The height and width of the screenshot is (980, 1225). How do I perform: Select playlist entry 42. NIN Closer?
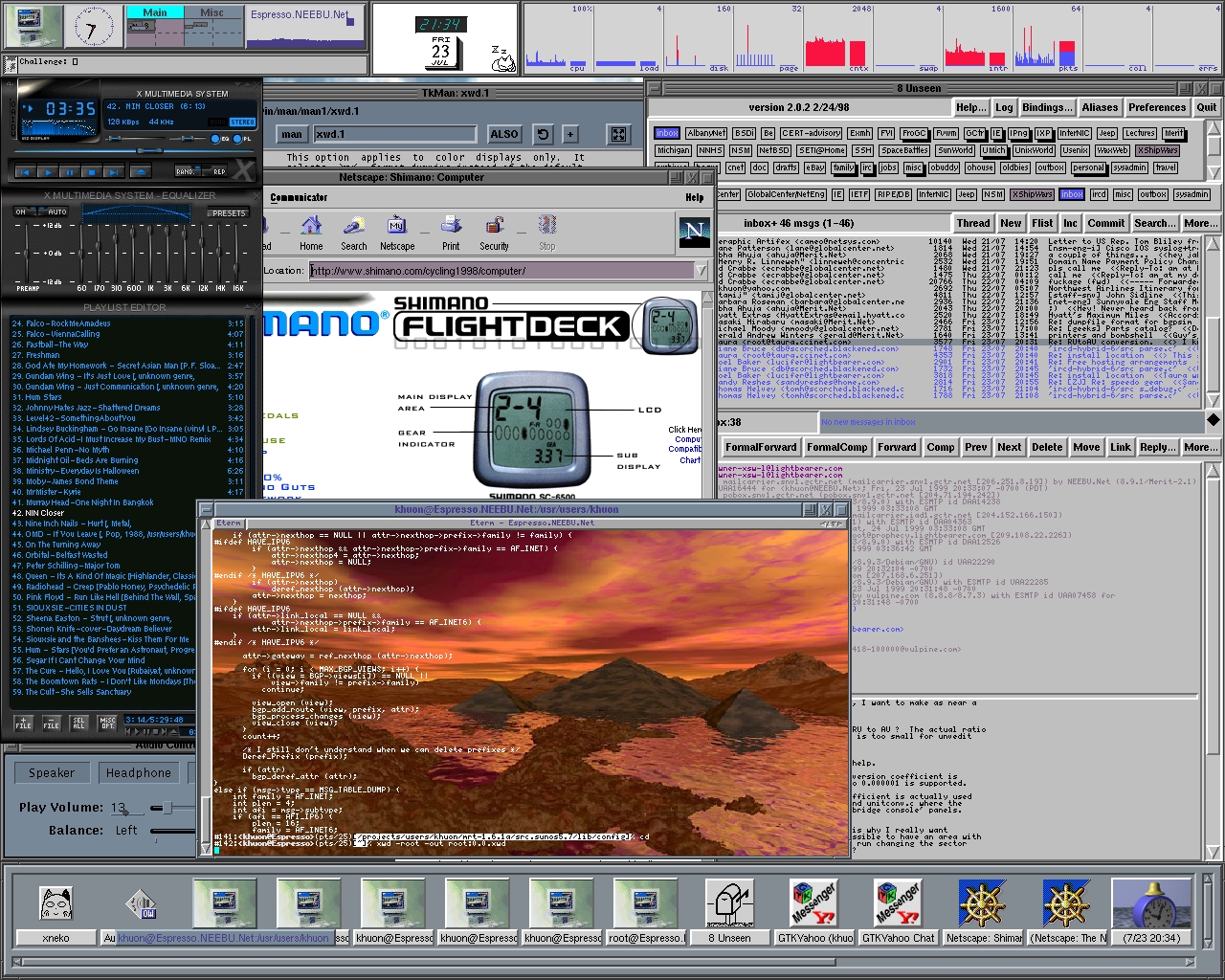click(129, 513)
